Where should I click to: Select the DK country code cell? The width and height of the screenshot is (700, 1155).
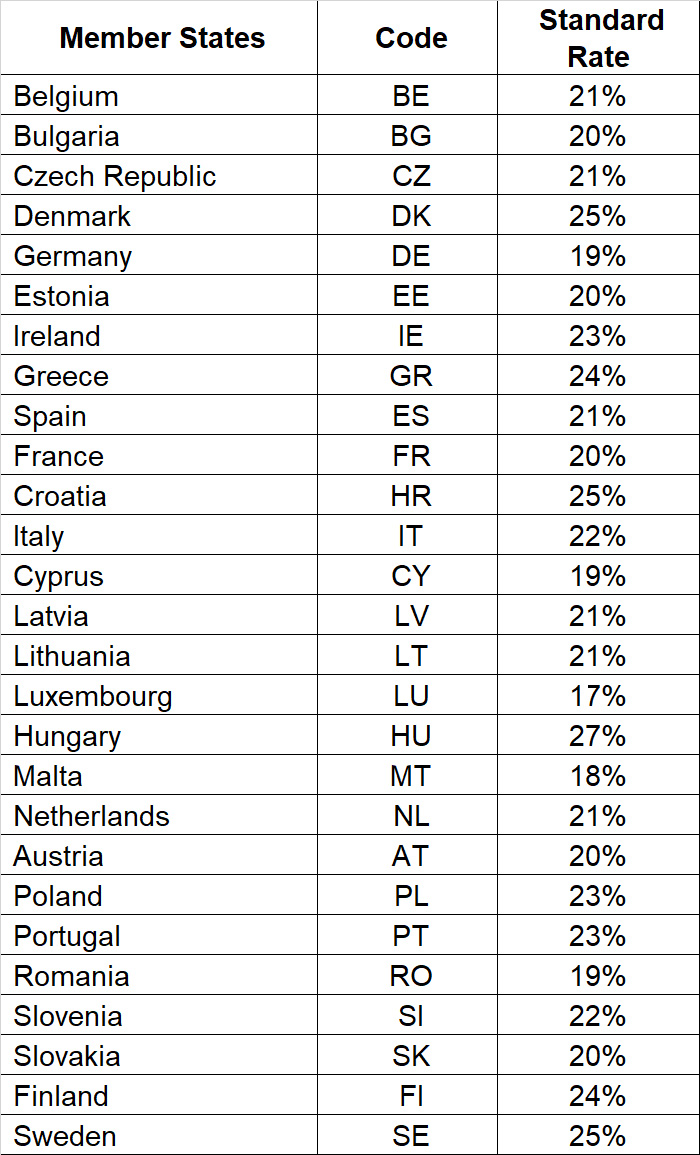click(411, 216)
